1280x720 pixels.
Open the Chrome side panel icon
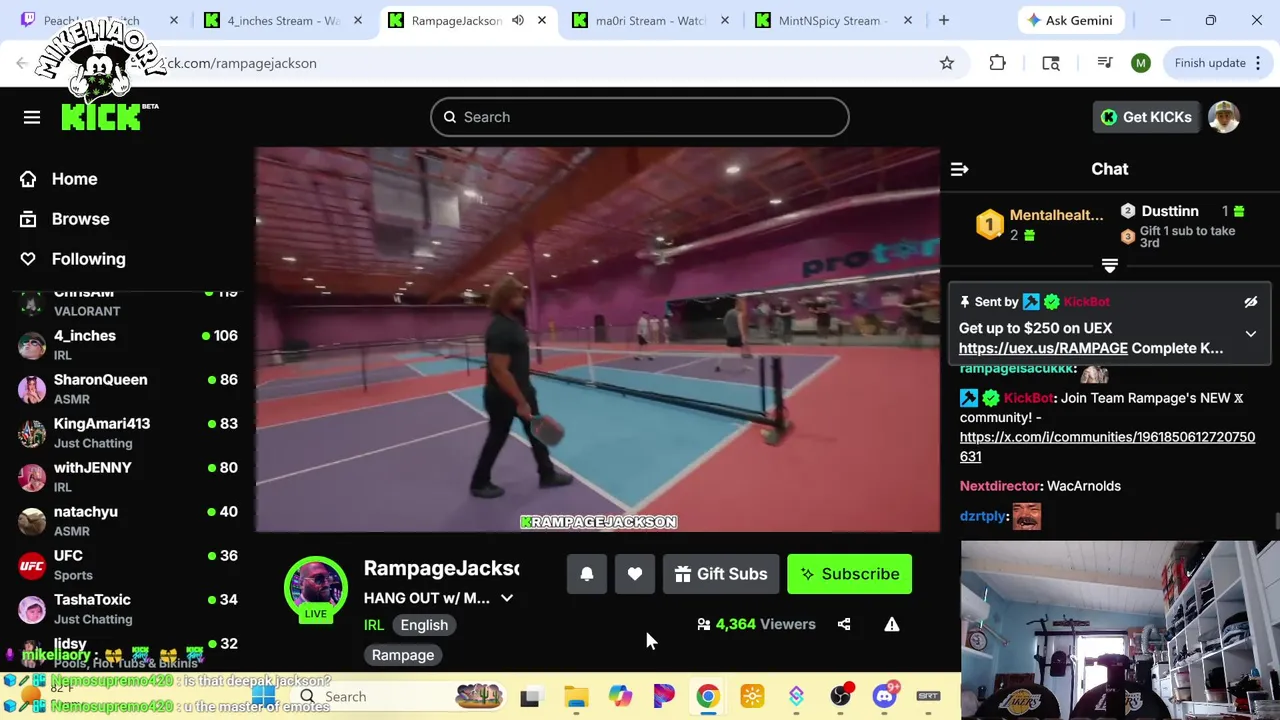point(1051,63)
